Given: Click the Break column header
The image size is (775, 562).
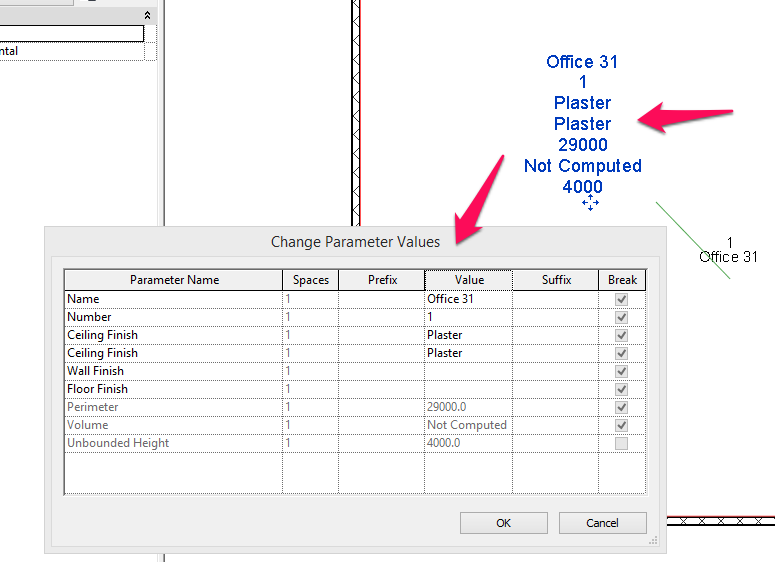Looking at the screenshot, I should pyautogui.click(x=622, y=280).
